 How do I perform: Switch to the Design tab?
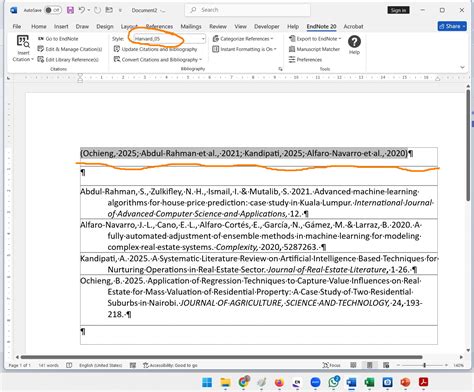point(105,26)
